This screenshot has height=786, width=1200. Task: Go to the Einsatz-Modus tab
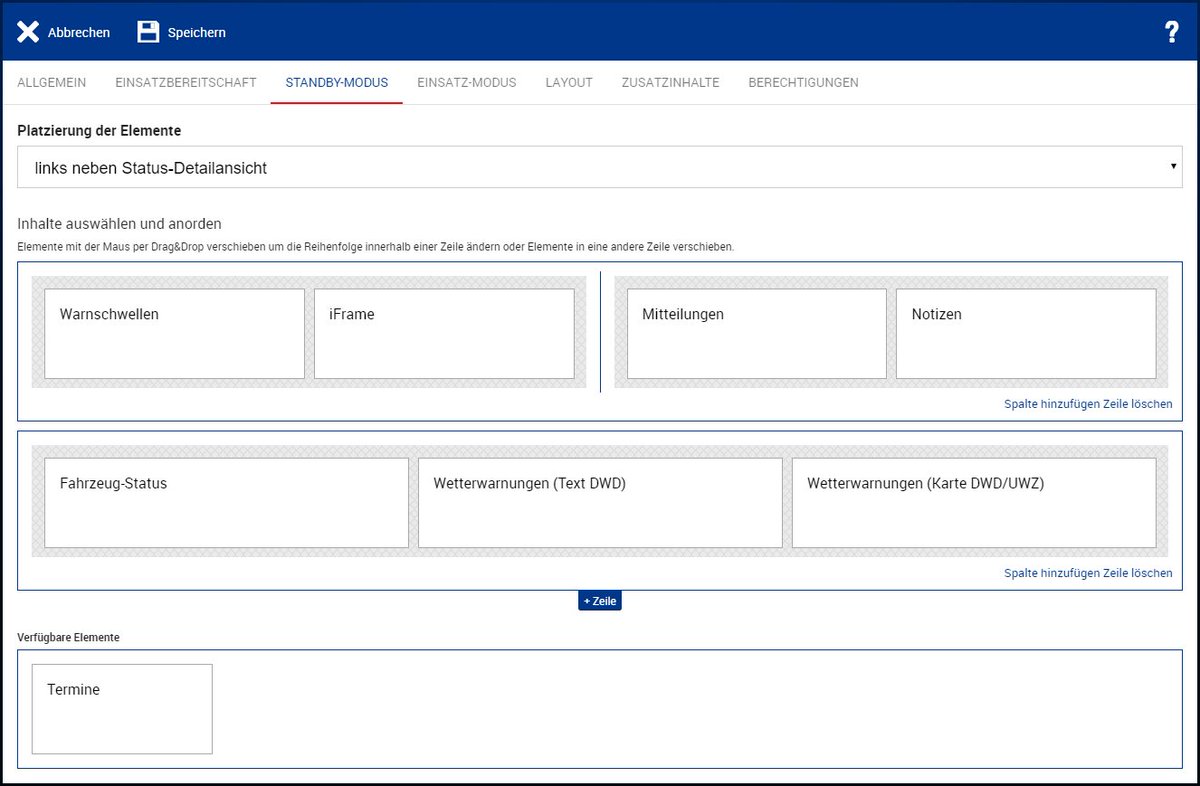pyautogui.click(x=467, y=82)
